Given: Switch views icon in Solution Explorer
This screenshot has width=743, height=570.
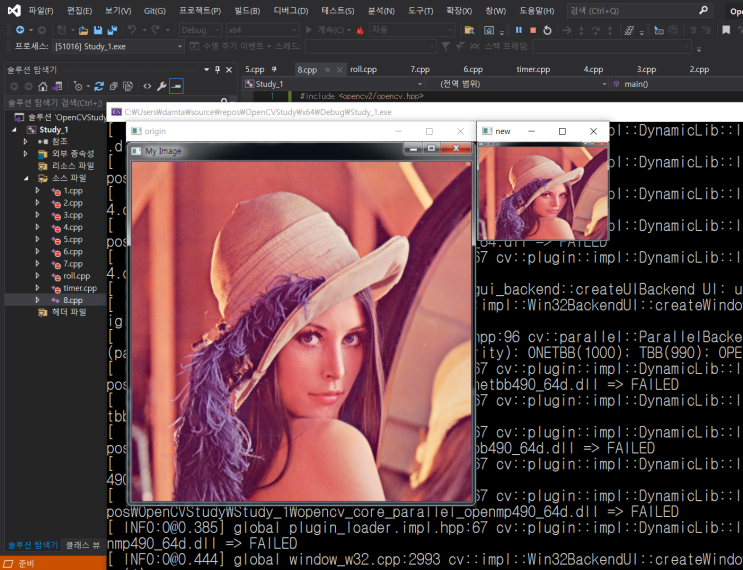Looking at the screenshot, I should 57,86.
